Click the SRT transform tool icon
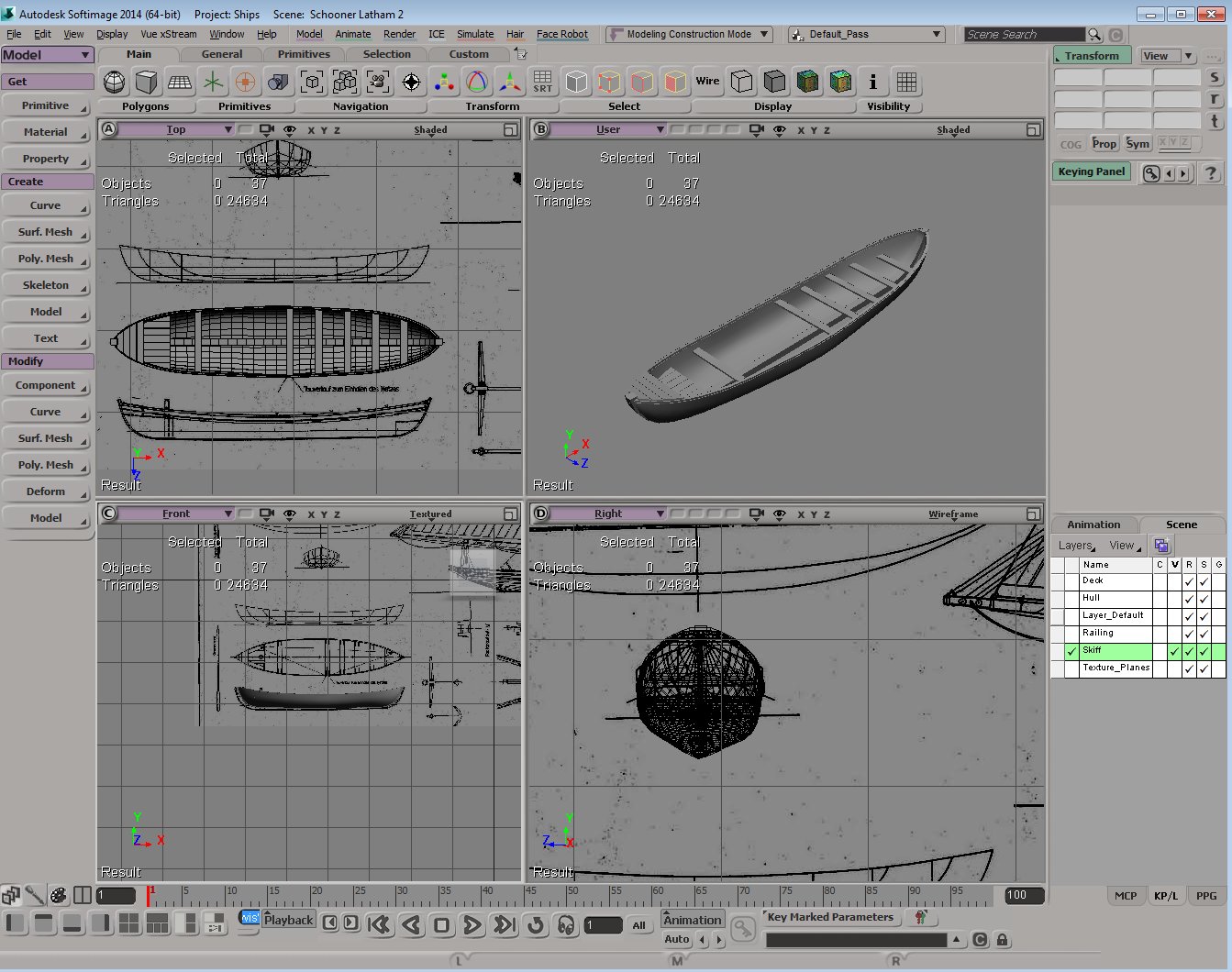Image resolution: width=1232 pixels, height=972 pixels. [x=543, y=83]
